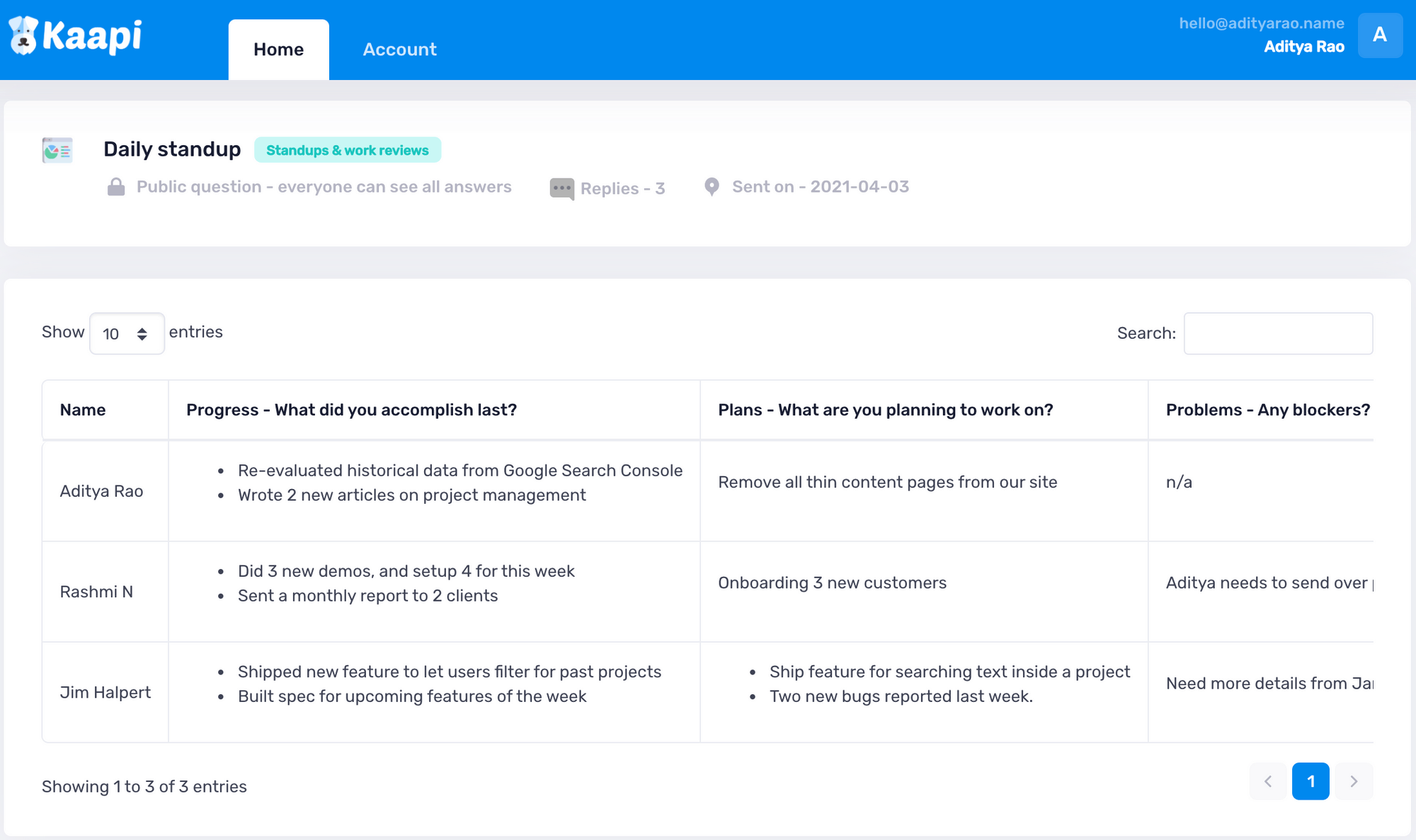The width and height of the screenshot is (1416, 840).
Task: Open the Show entries count dropdown
Action: pos(127,333)
